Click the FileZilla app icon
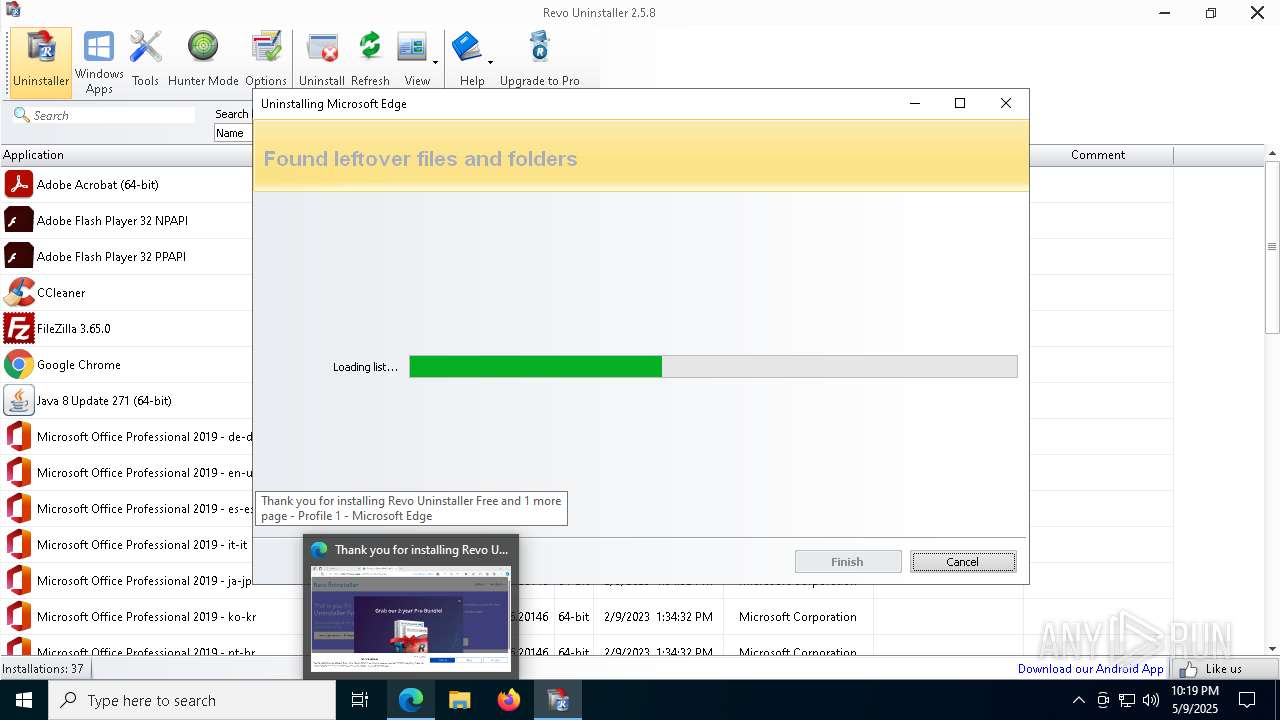 pos(19,329)
